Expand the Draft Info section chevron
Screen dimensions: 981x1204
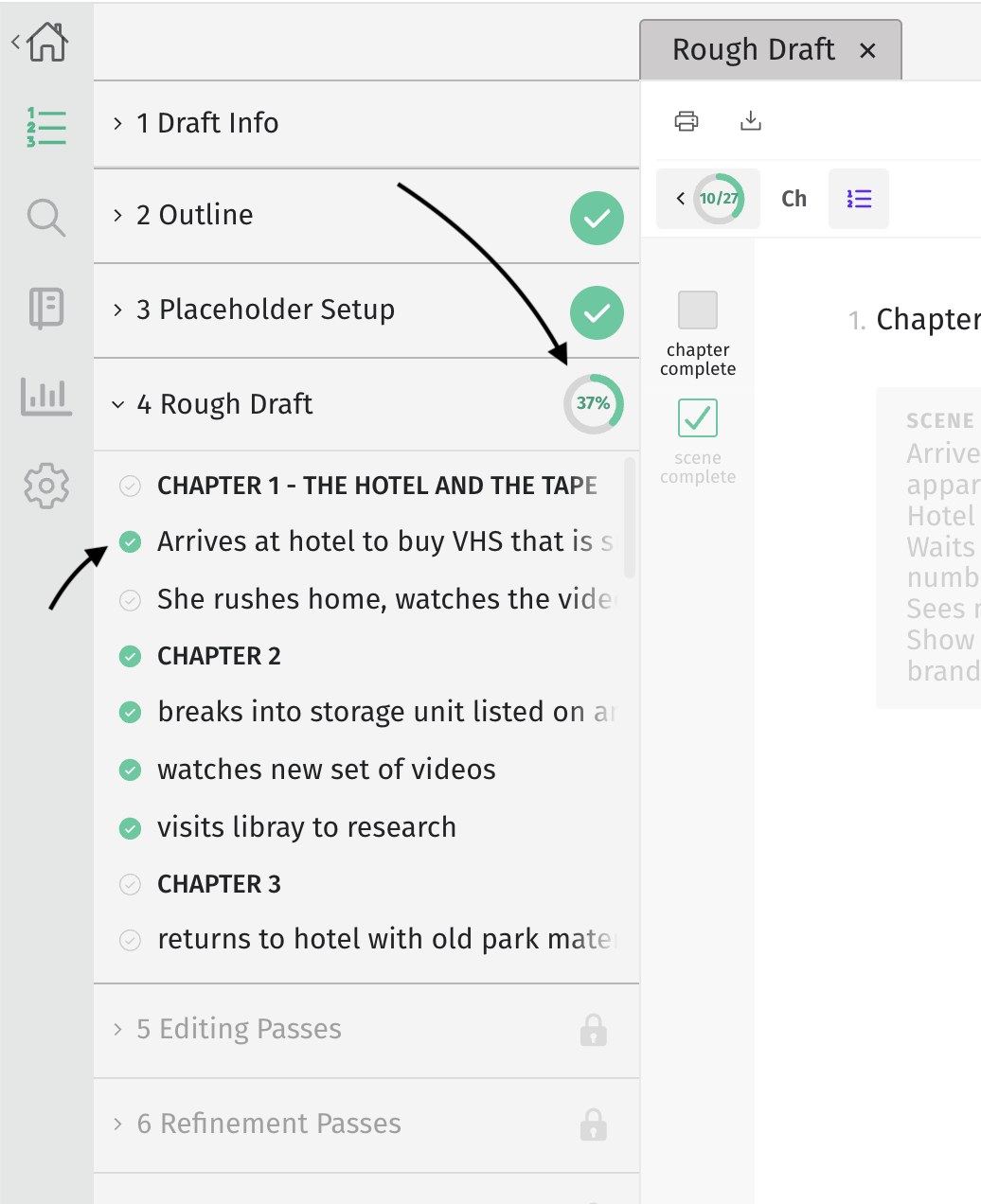pos(117,123)
